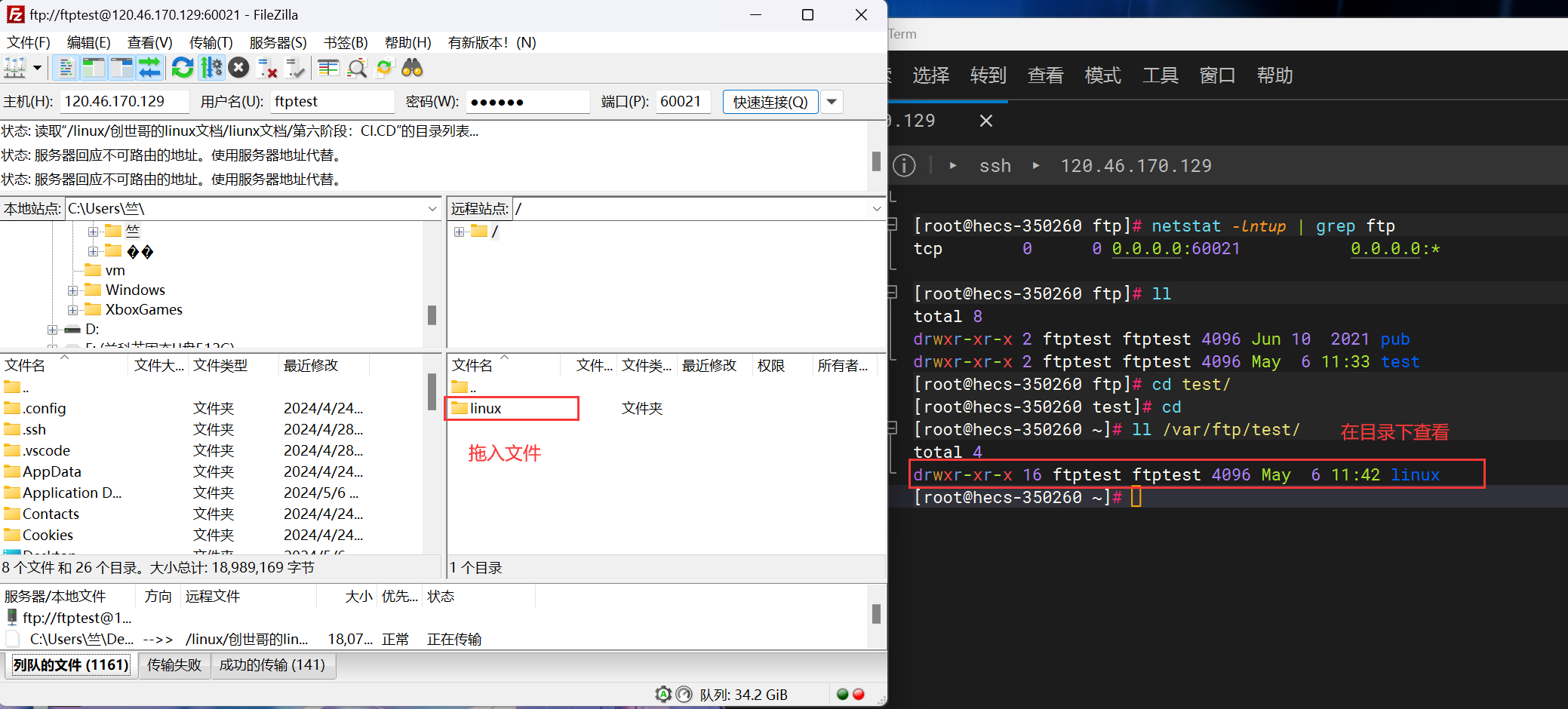
Task: Switch to 成功的传输 (141) tab
Action: pos(272,664)
